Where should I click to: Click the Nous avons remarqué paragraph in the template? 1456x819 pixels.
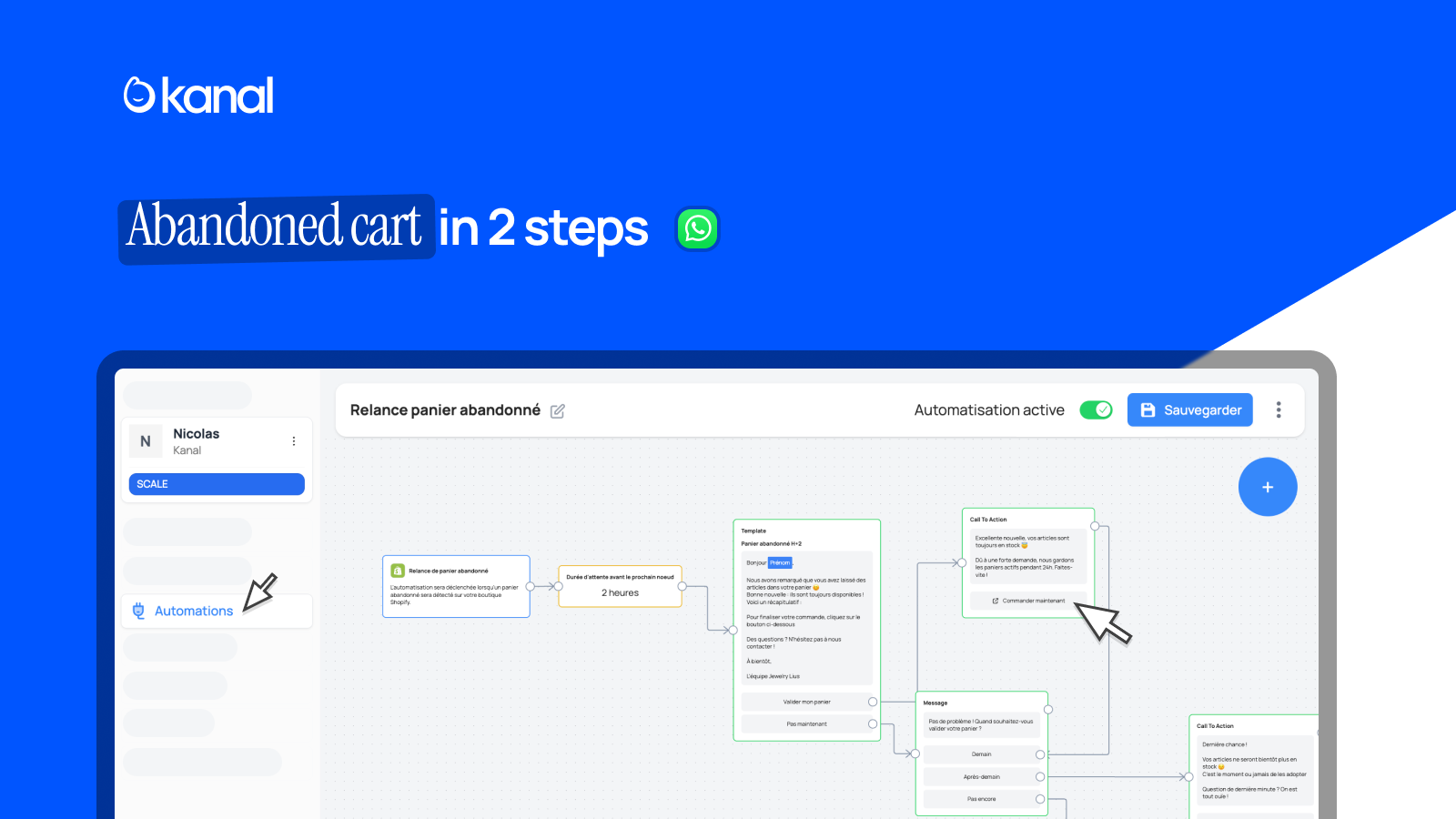pos(806,591)
